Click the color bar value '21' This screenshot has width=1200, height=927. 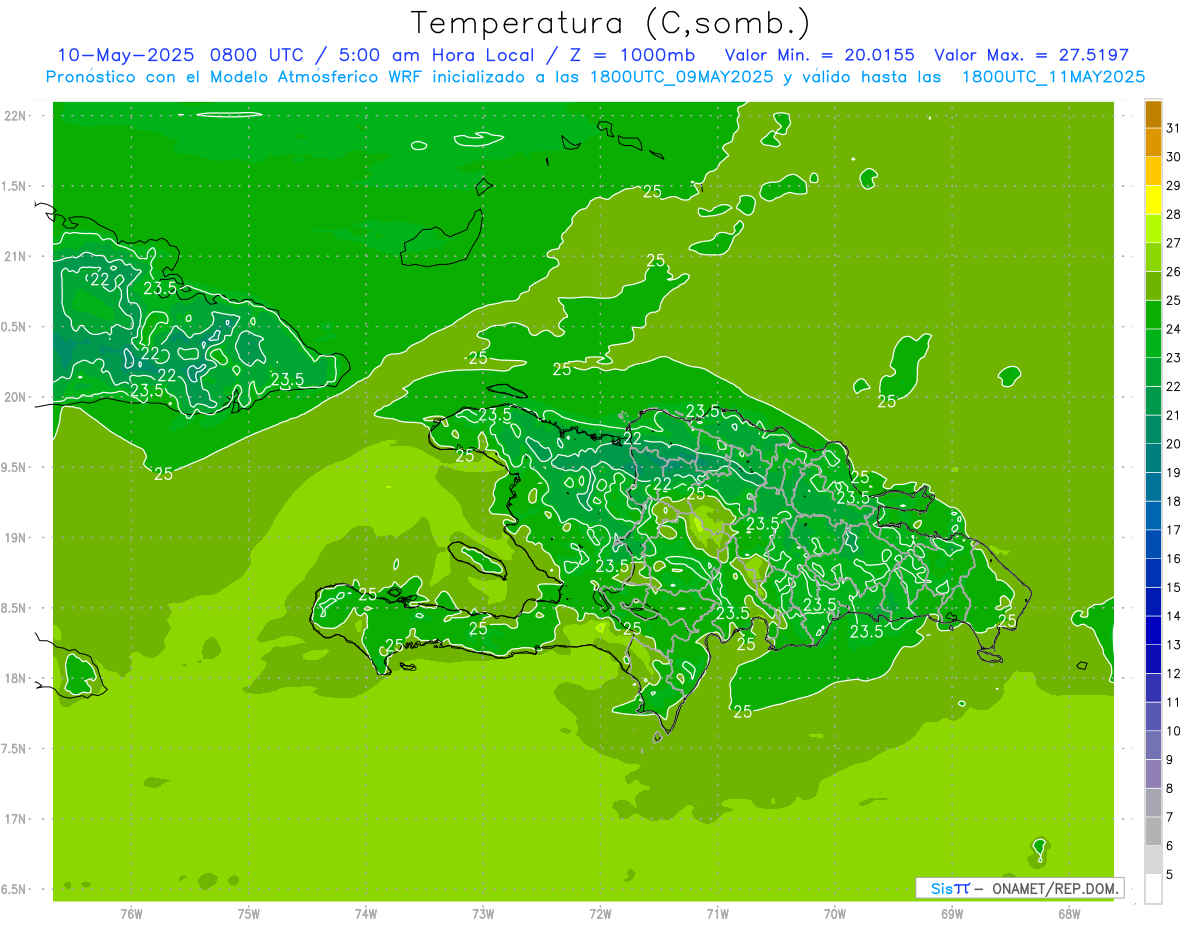pyautogui.click(x=1174, y=415)
